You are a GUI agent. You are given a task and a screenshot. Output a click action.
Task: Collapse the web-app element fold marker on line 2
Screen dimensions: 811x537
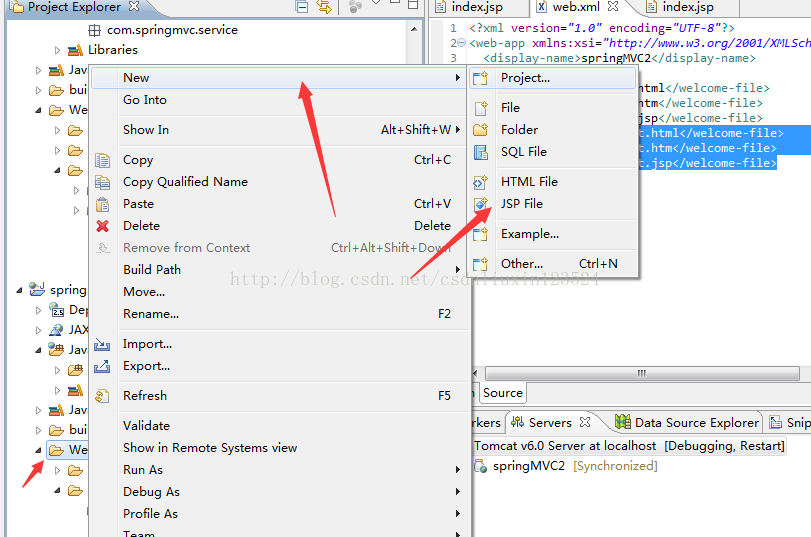click(462, 43)
